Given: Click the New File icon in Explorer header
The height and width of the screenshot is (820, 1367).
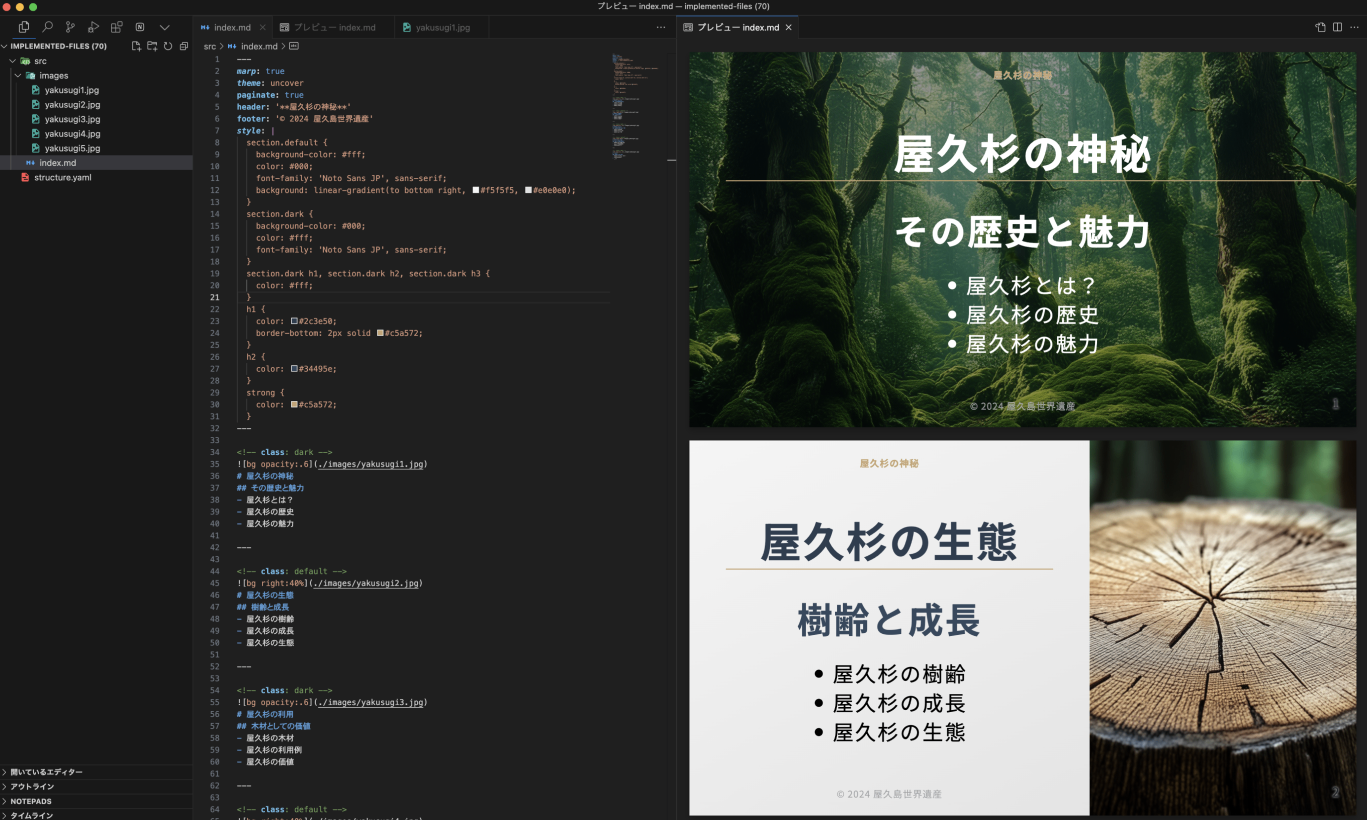Looking at the screenshot, I should [x=136, y=46].
